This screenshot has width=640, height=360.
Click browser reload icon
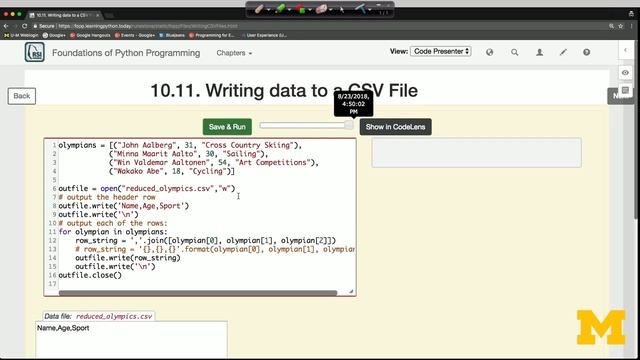pos(24,26)
